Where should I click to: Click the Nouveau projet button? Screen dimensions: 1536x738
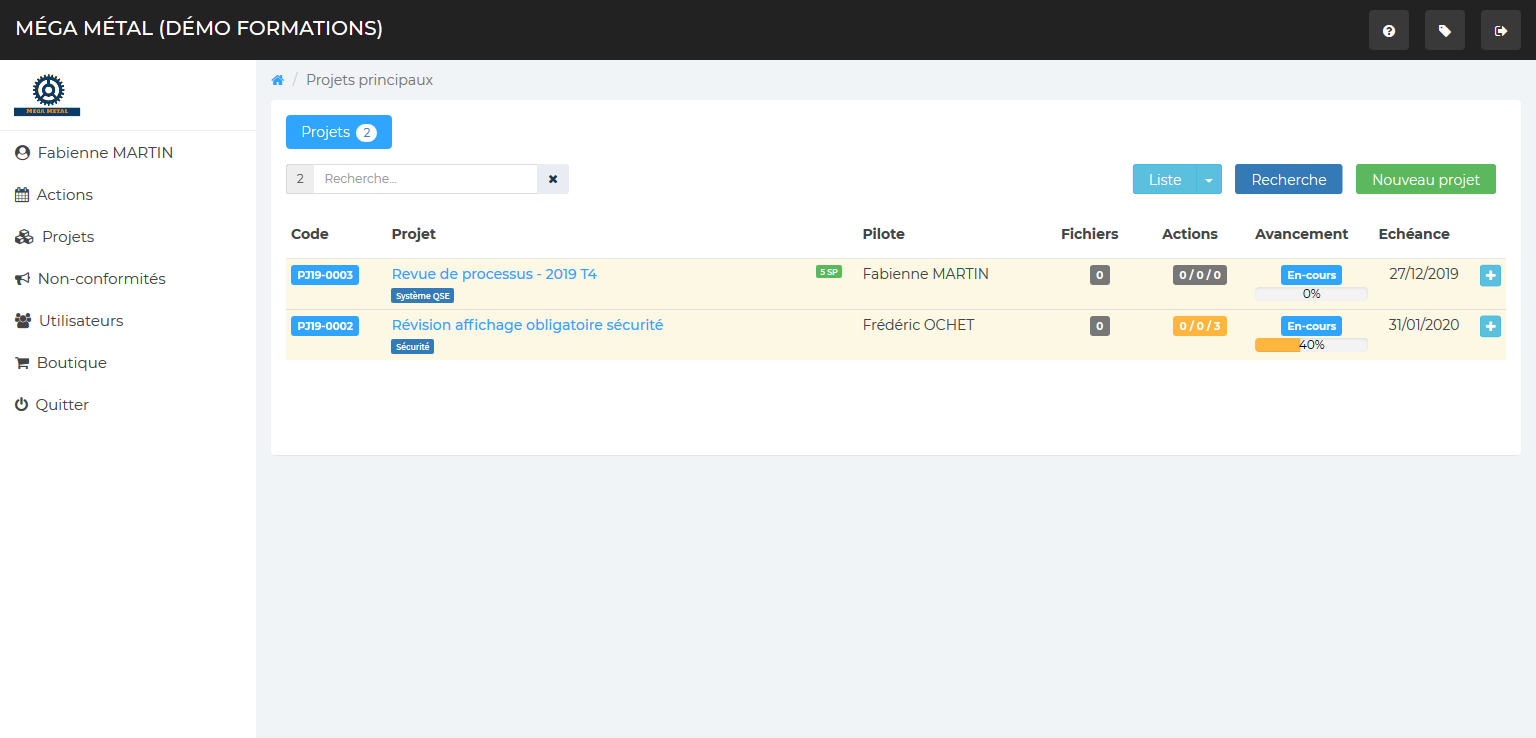(1425, 180)
